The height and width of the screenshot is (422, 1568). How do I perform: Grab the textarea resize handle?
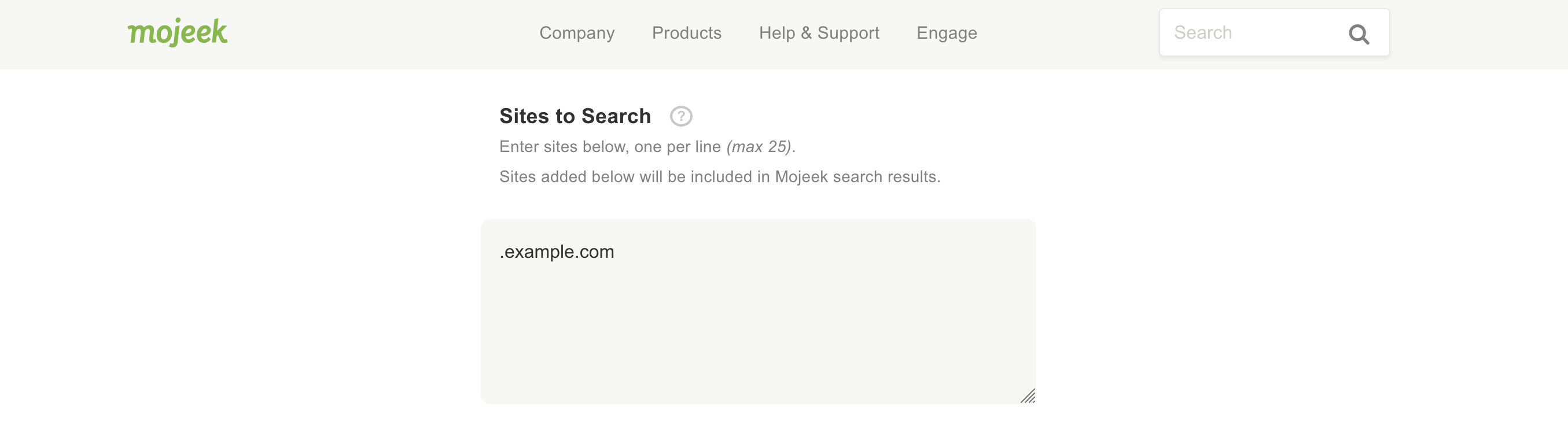click(1028, 396)
